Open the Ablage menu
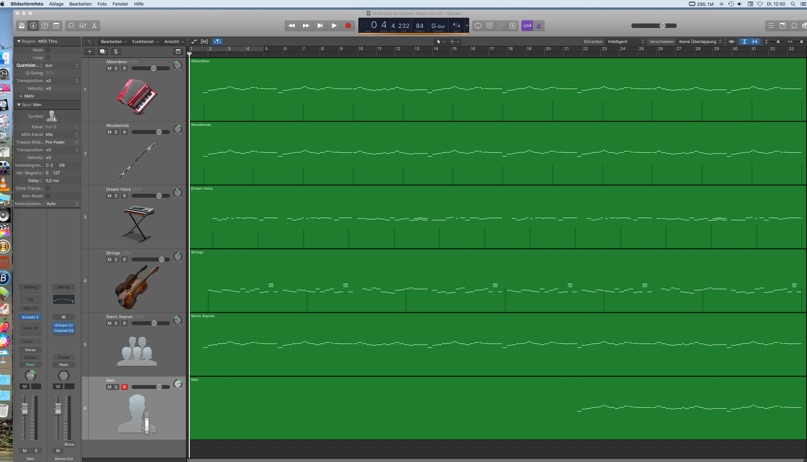Image resolution: width=807 pixels, height=462 pixels. [56, 4]
